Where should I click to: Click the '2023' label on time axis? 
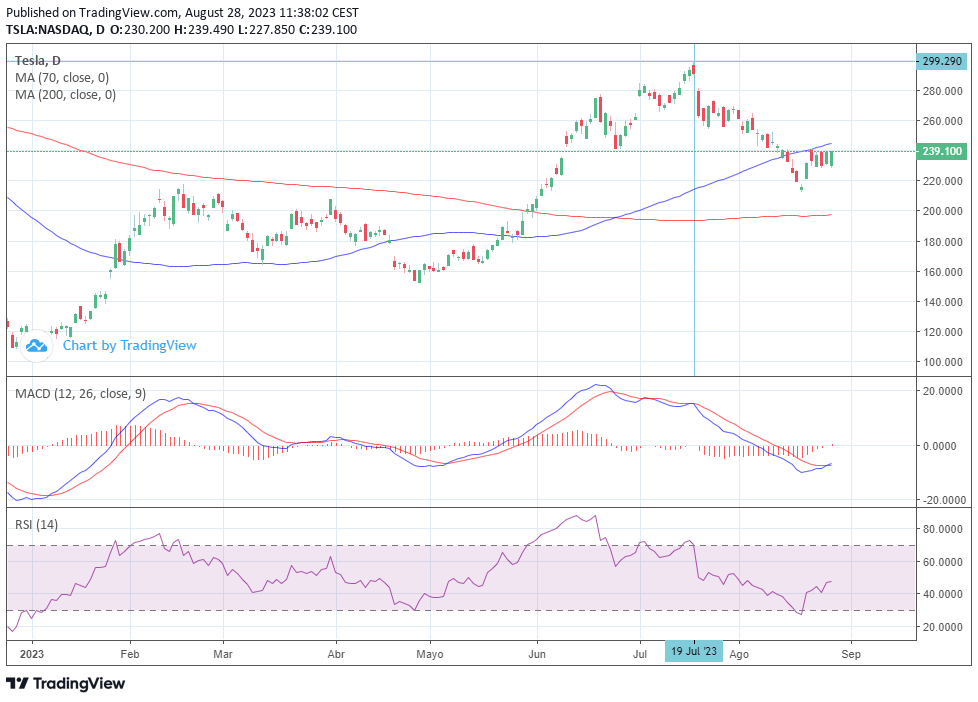[x=32, y=654]
